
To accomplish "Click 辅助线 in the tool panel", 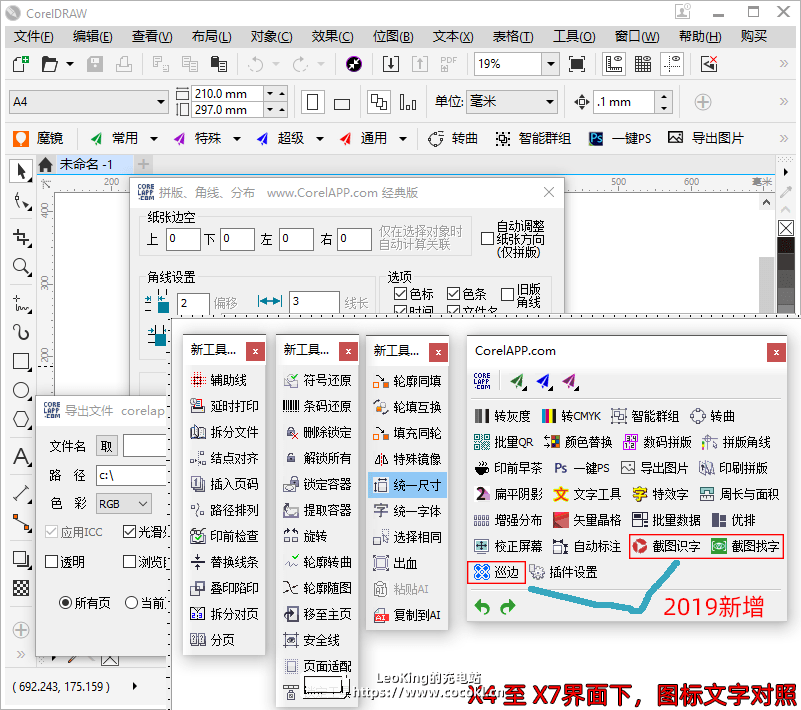I will pos(219,380).
